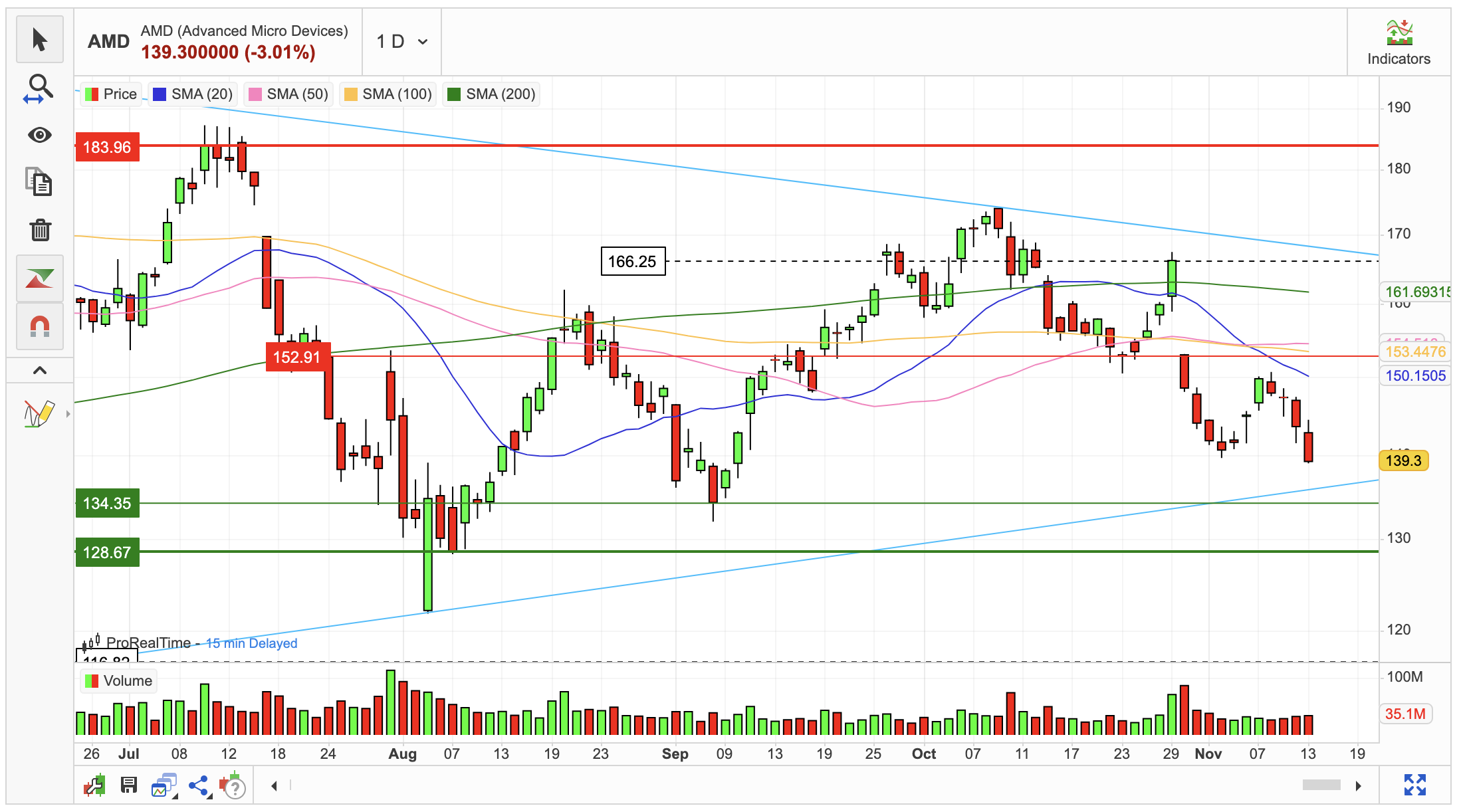Click the pink SMA (50) color swatch
The width and height of the screenshot is (1461, 812).
tap(255, 94)
